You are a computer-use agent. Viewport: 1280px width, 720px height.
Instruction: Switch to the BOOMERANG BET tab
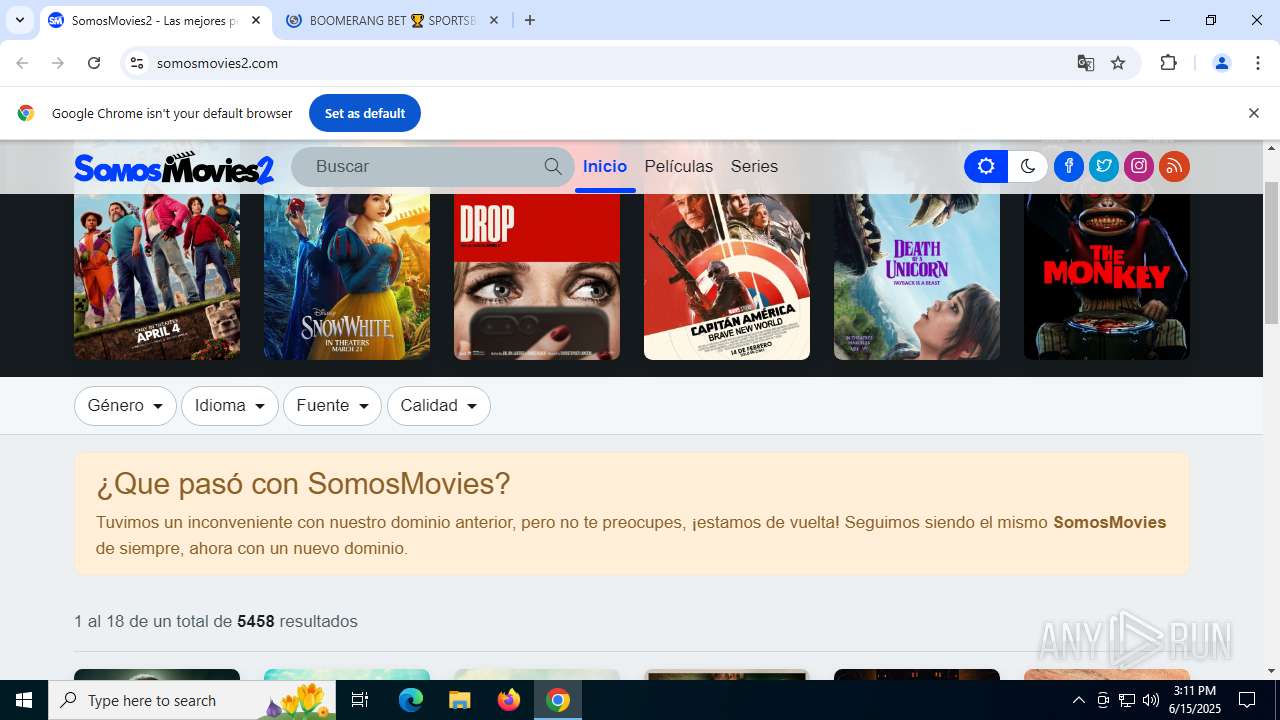click(392, 20)
